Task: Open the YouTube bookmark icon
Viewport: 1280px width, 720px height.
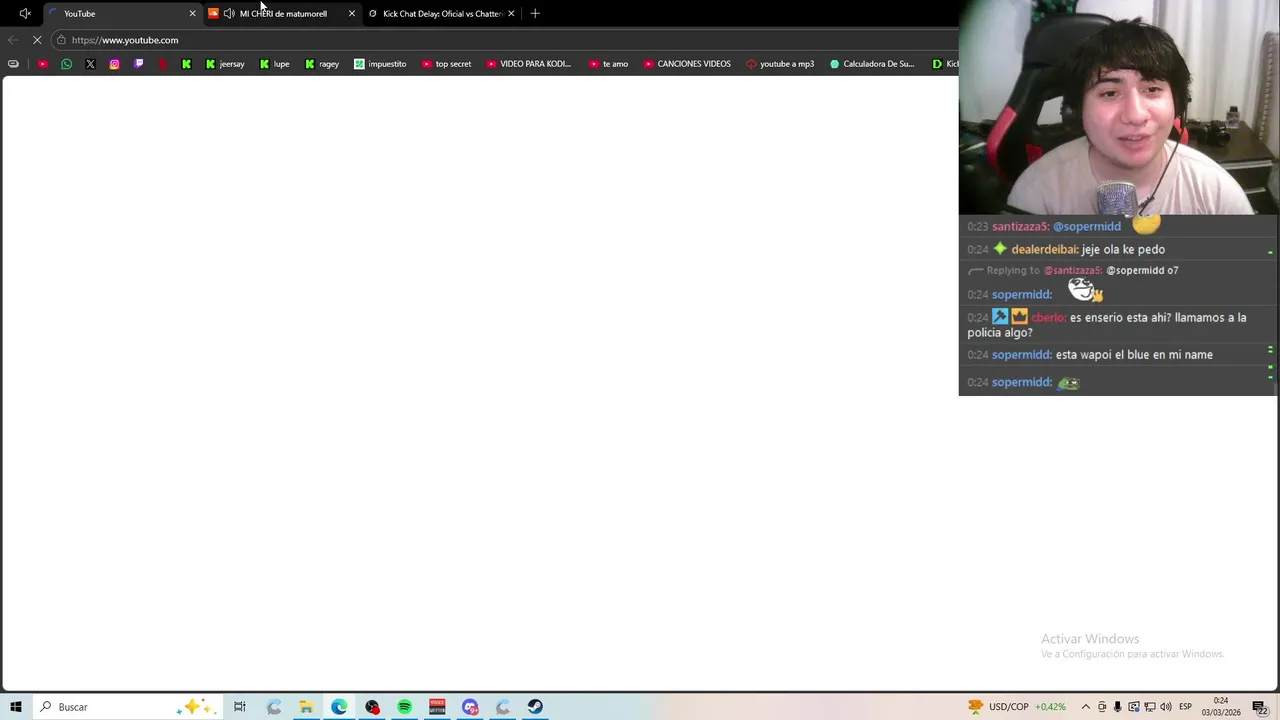Action: click(42, 64)
